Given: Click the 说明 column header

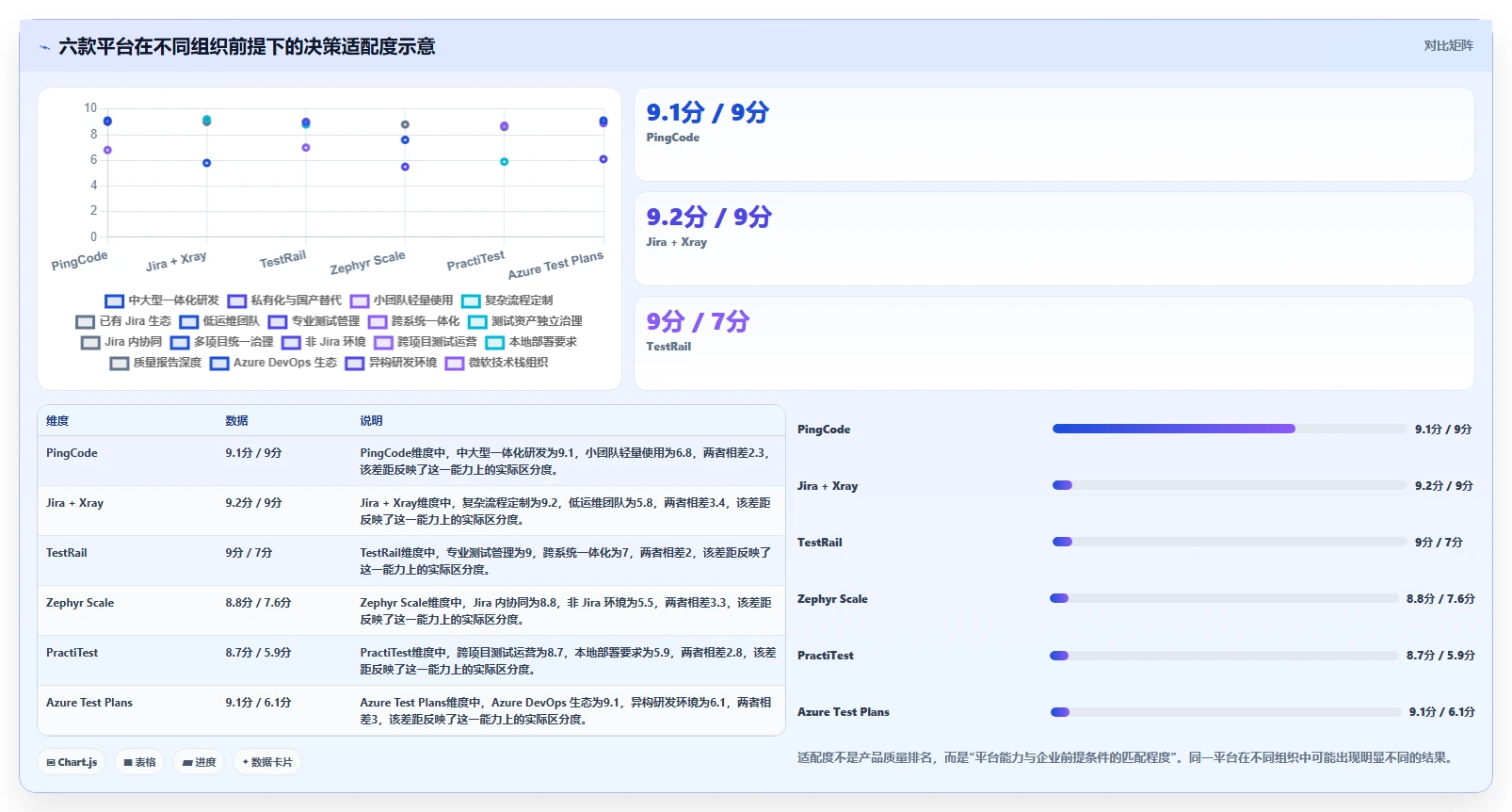Looking at the screenshot, I should [371, 421].
